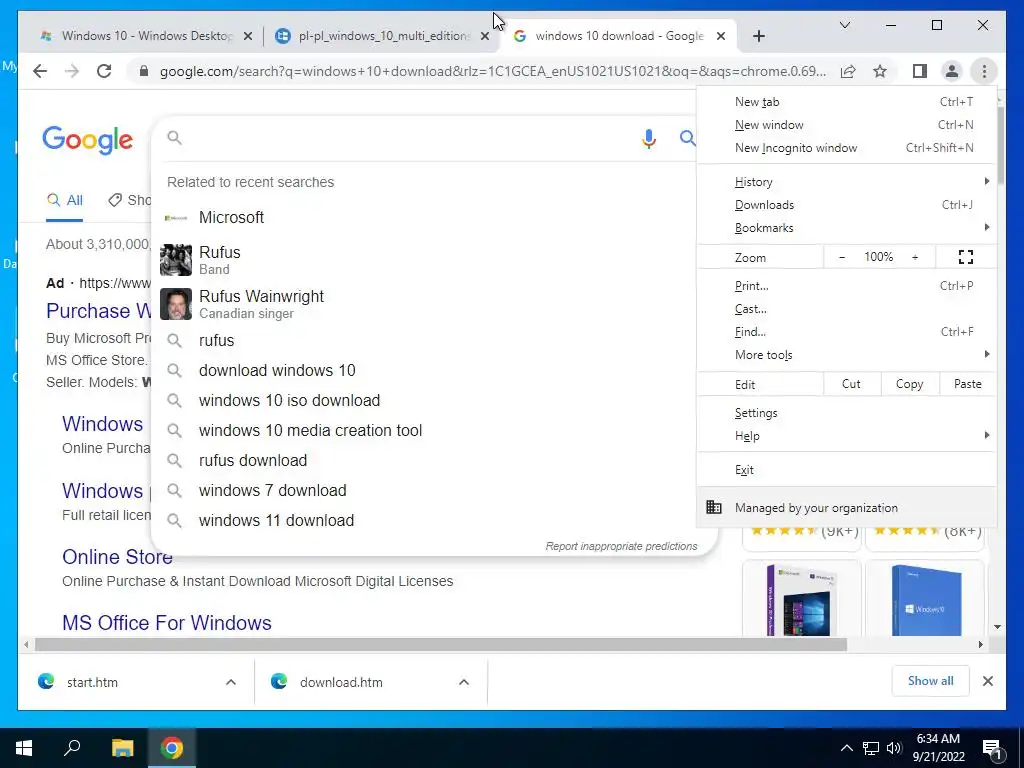Choose Print... in the menu
Screen dimensions: 1024x768
tap(846, 285)
